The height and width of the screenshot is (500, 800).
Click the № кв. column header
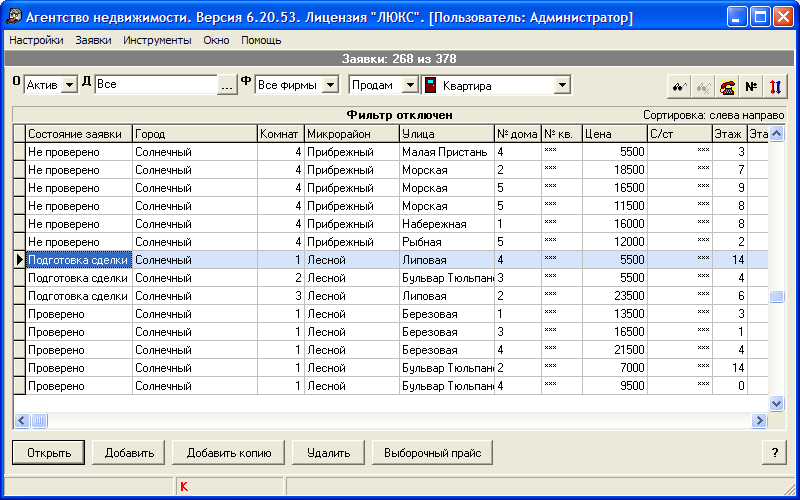pyautogui.click(x=562, y=134)
